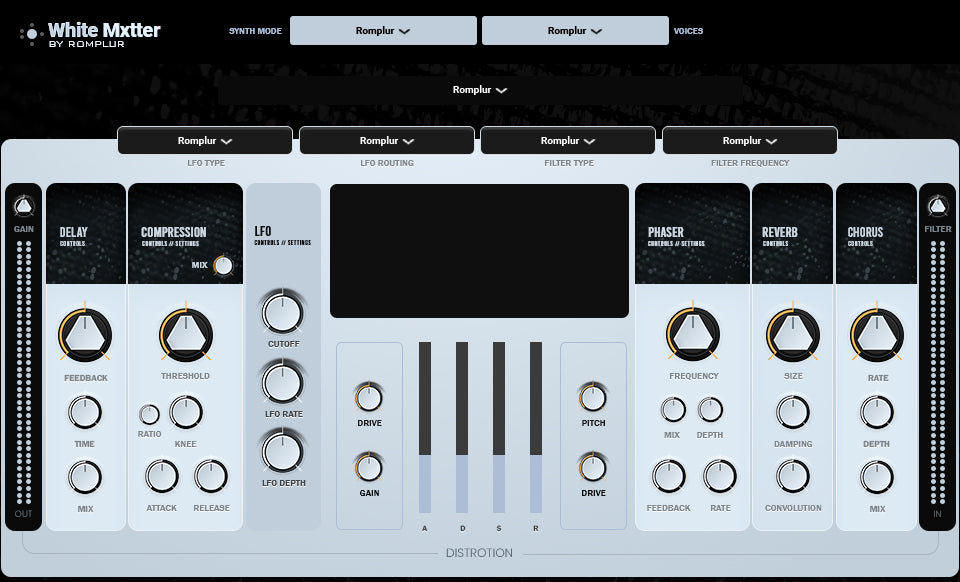Click the Compression Knee knob
The image size is (960, 582).
[186, 412]
